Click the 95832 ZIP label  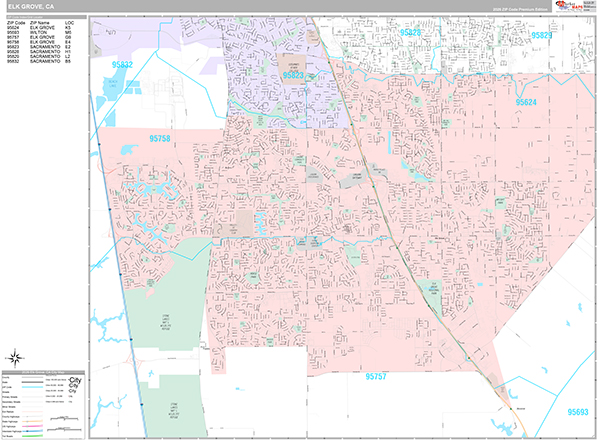pyautogui.click(x=122, y=65)
